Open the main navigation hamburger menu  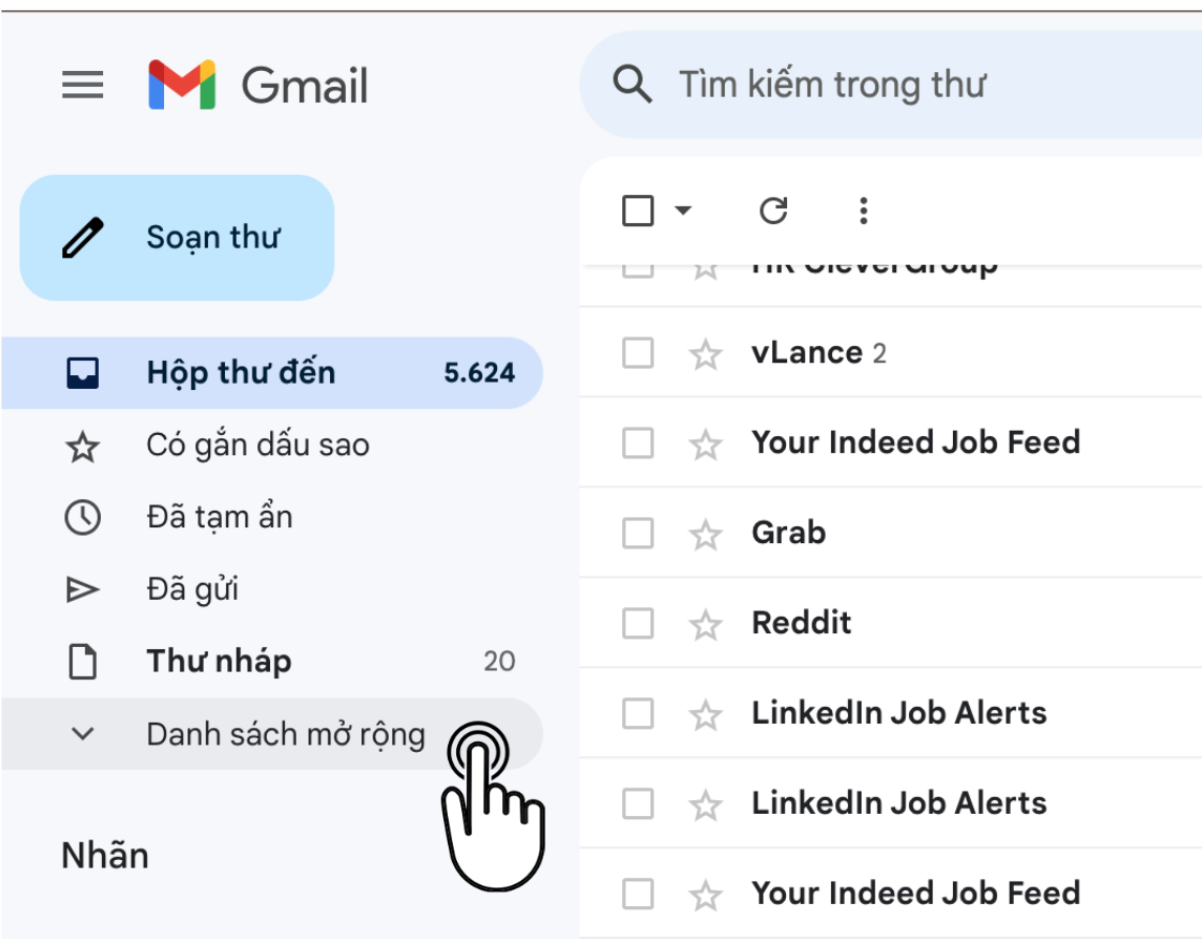(83, 85)
